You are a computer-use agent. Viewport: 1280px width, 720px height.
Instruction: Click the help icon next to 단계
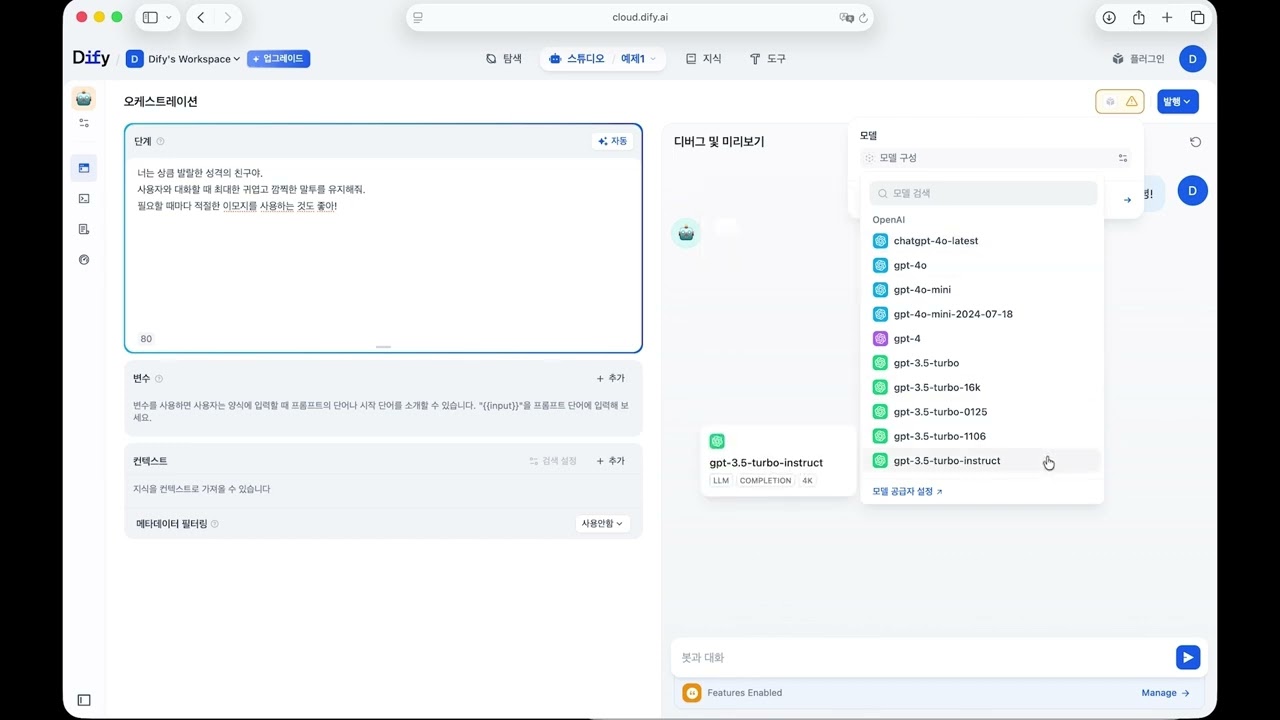pyautogui.click(x=160, y=141)
